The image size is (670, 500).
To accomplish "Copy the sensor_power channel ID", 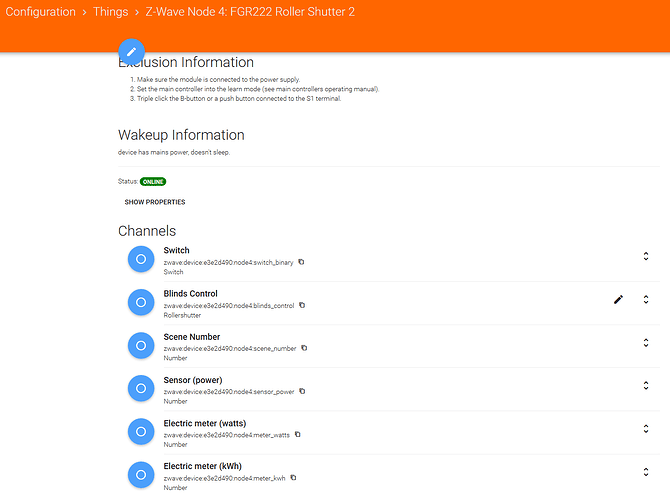I will coord(302,391).
